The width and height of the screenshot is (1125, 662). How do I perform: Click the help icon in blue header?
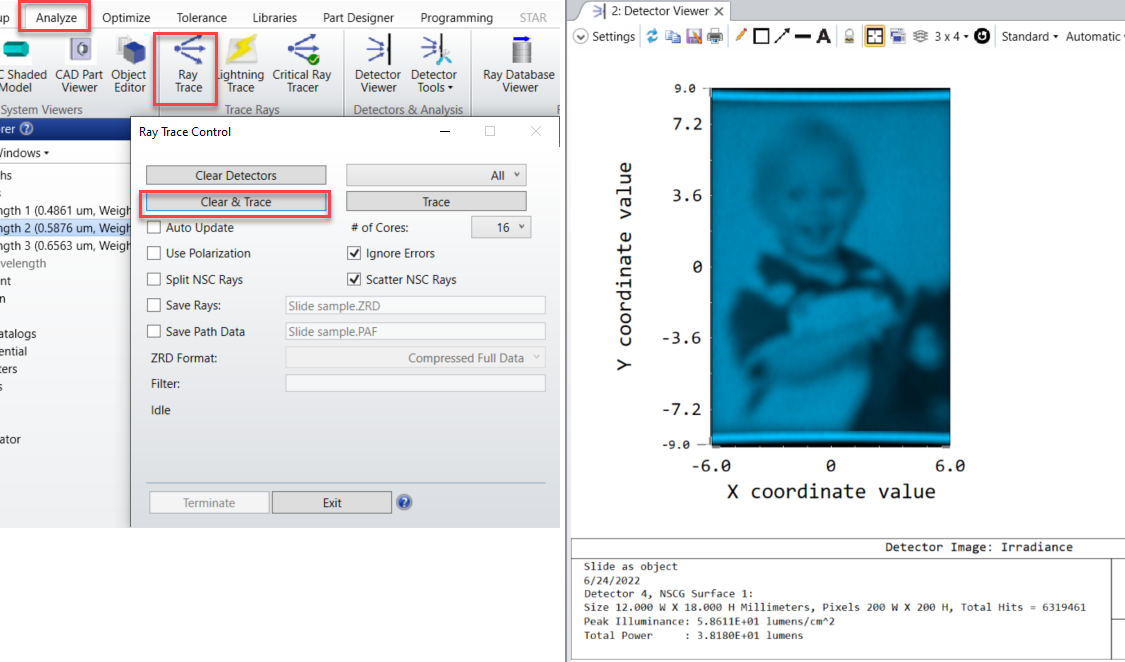coord(27,128)
